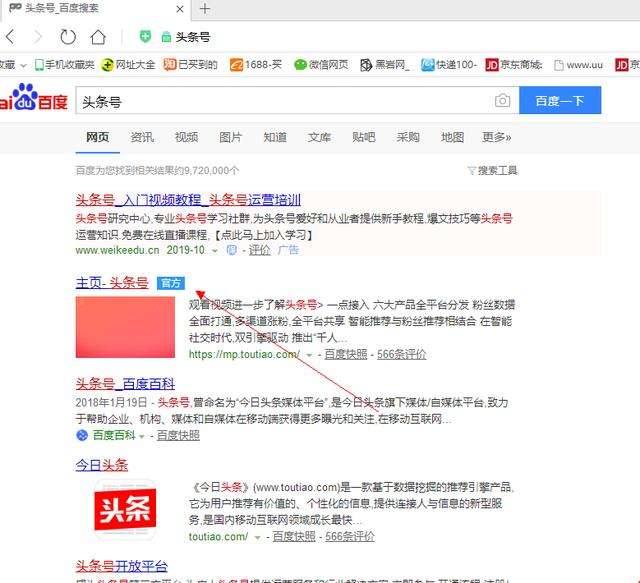Click the green lock icon in address bar
Viewport: 640px width, 583px height.
pos(166,37)
